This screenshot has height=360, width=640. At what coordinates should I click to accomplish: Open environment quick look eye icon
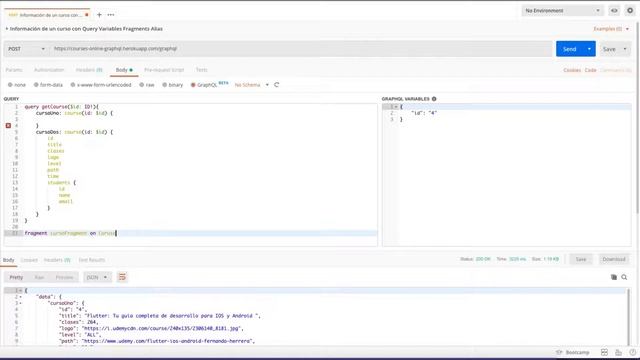[614, 11]
